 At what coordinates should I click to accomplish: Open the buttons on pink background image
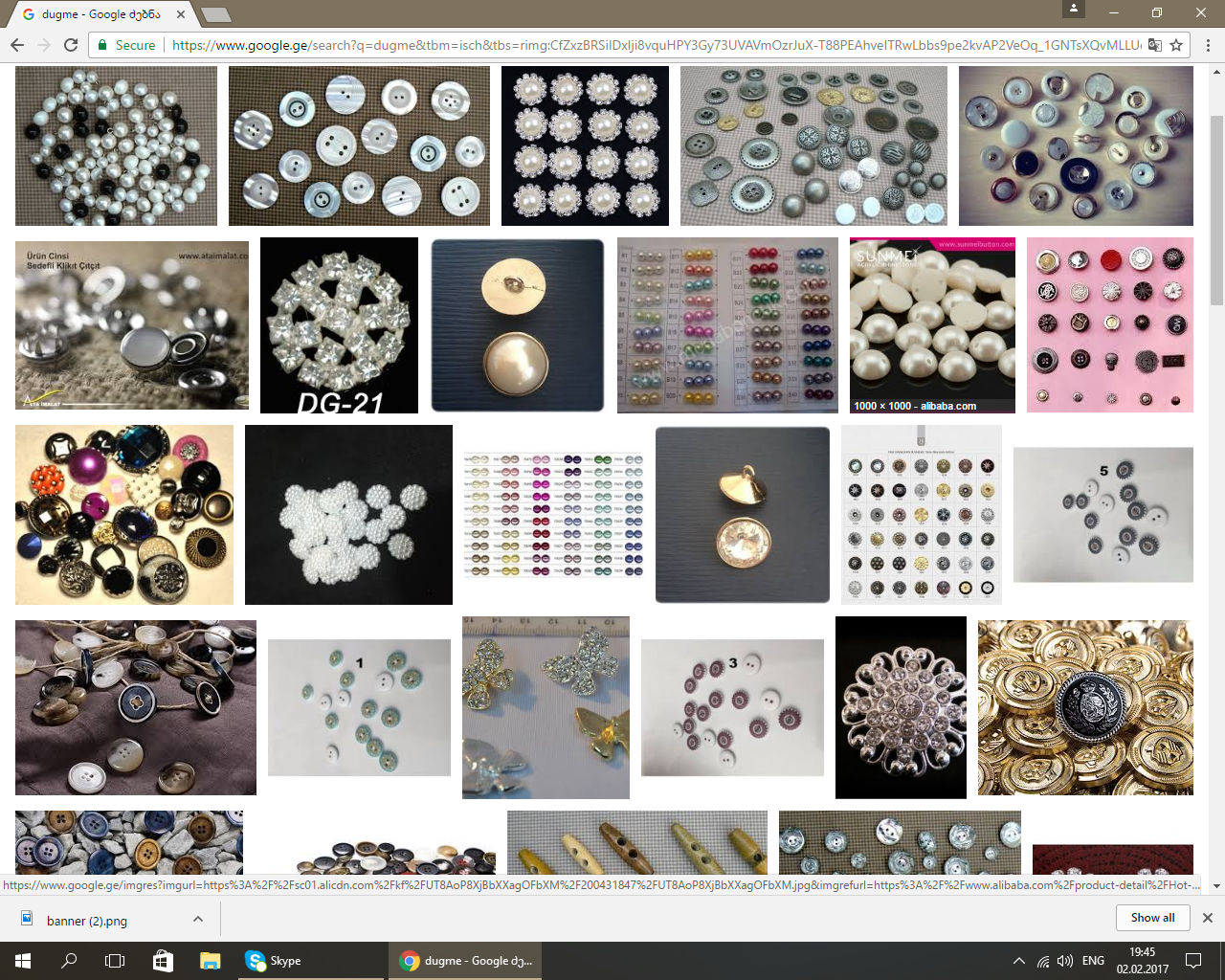1110,325
